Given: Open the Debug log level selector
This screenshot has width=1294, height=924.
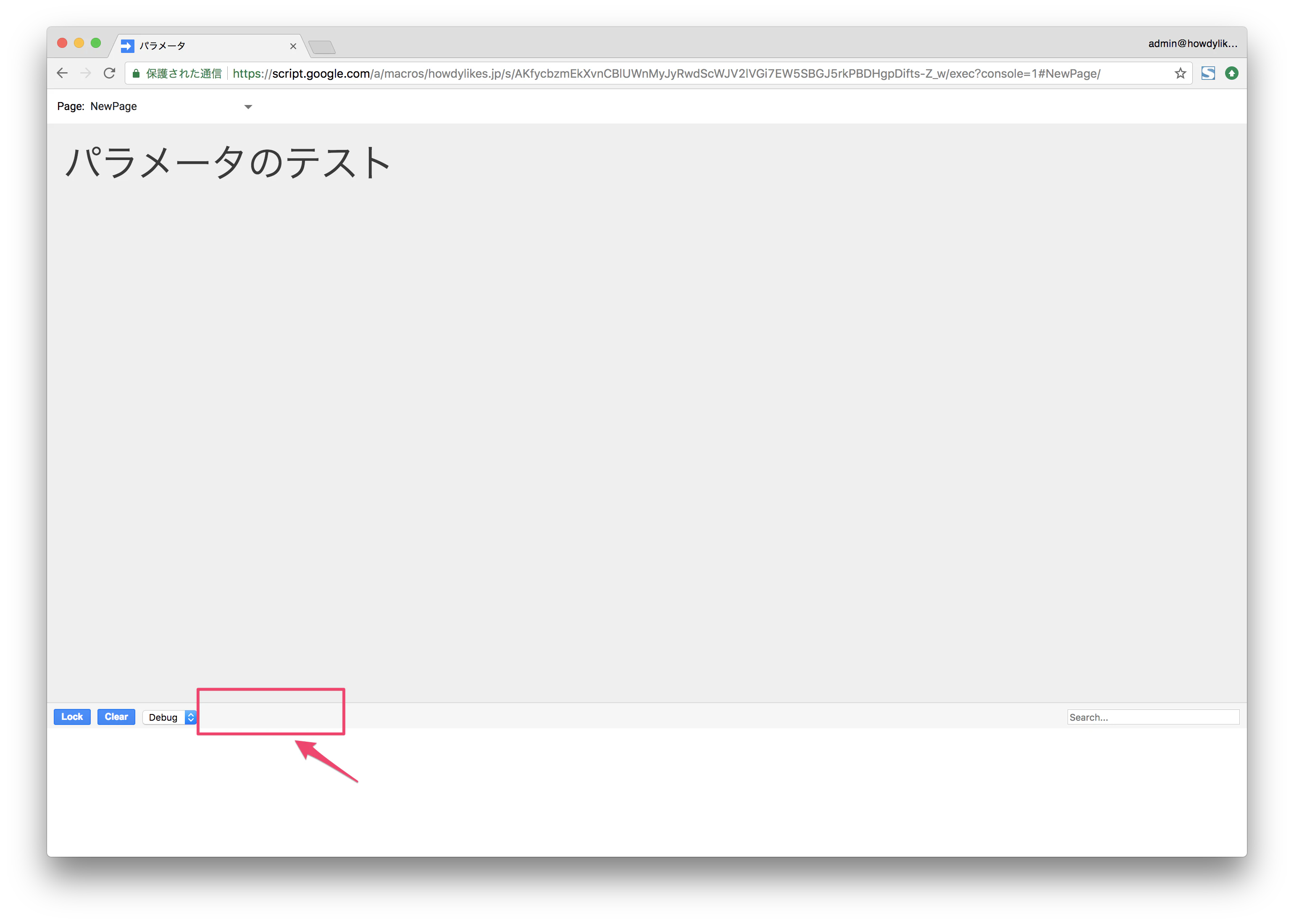Looking at the screenshot, I should (x=170, y=717).
